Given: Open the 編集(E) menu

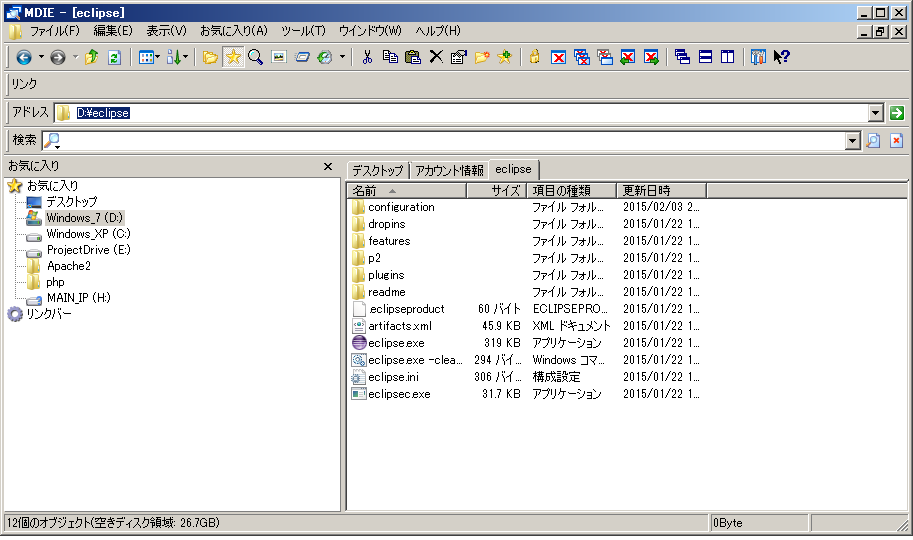Looking at the screenshot, I should pos(113,31).
